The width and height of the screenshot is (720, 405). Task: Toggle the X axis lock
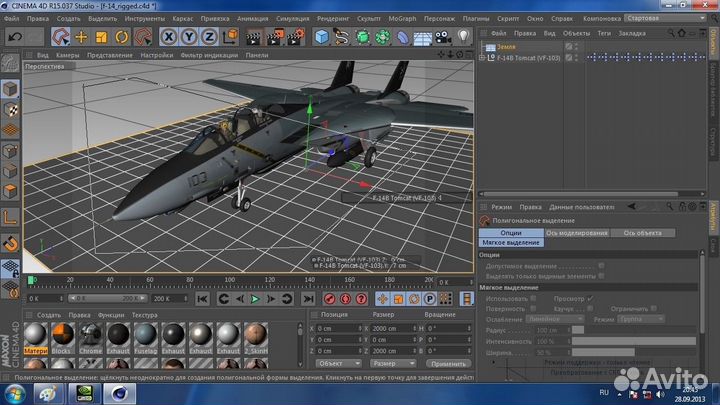169,37
